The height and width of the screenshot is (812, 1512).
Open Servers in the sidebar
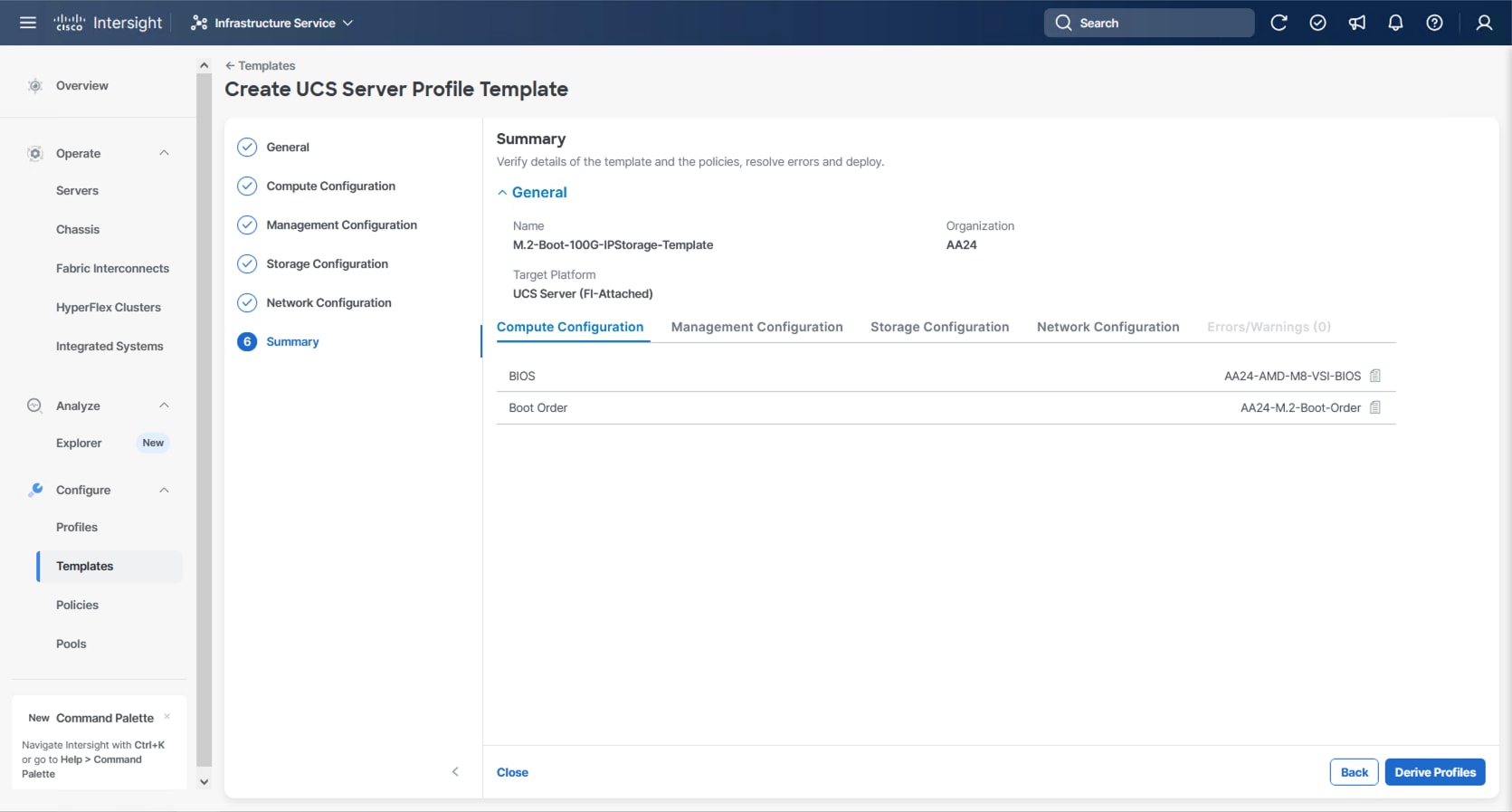tap(77, 191)
